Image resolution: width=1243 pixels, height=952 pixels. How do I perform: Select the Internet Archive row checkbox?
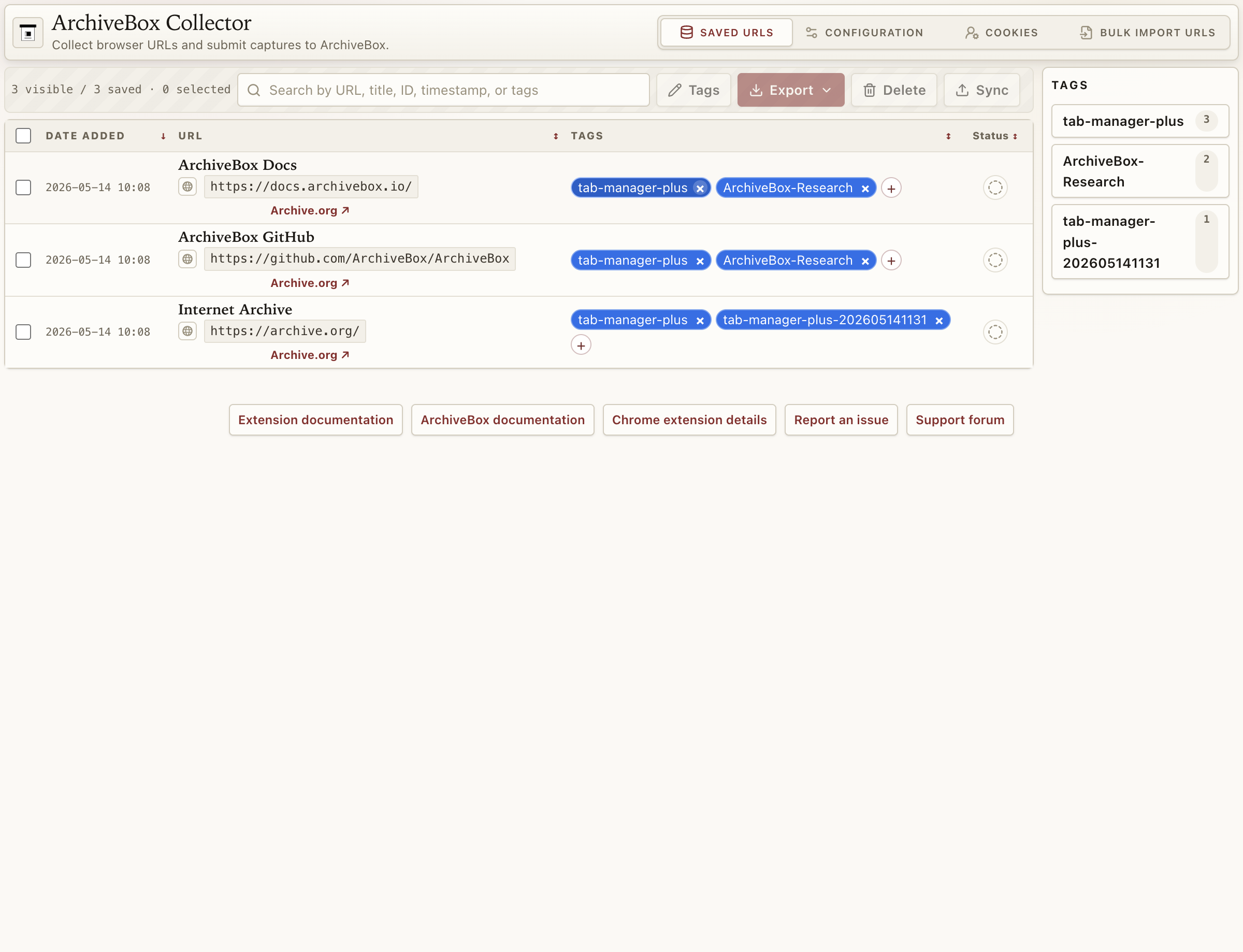(x=23, y=332)
